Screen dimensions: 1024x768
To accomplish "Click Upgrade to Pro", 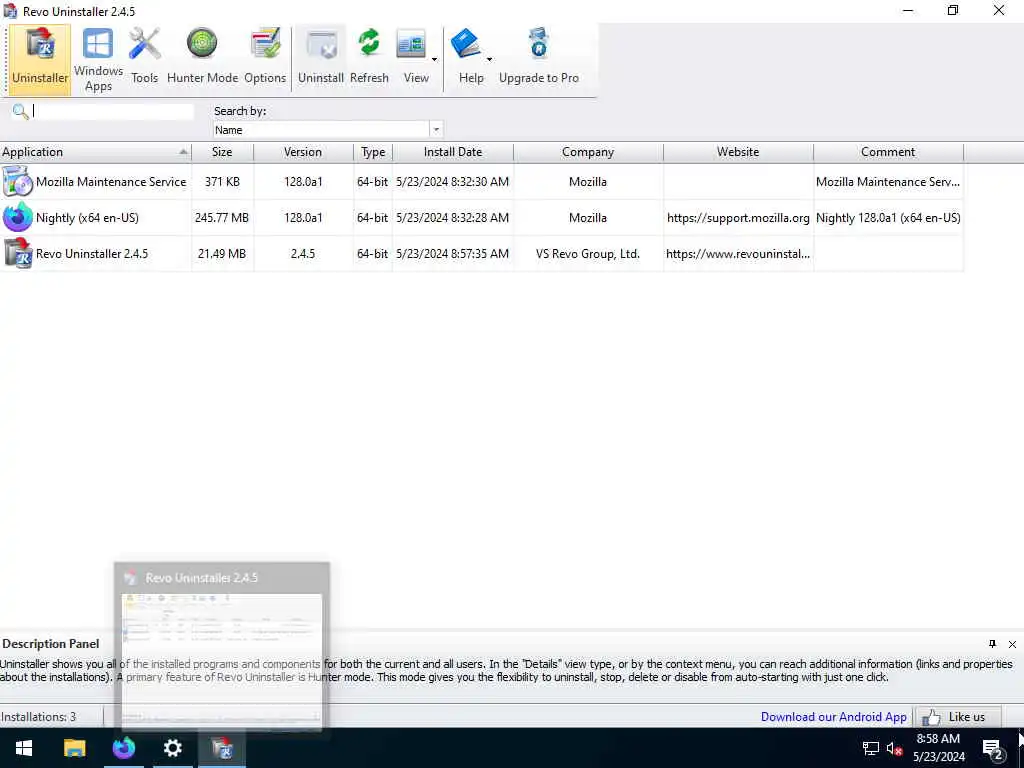I will [539, 57].
